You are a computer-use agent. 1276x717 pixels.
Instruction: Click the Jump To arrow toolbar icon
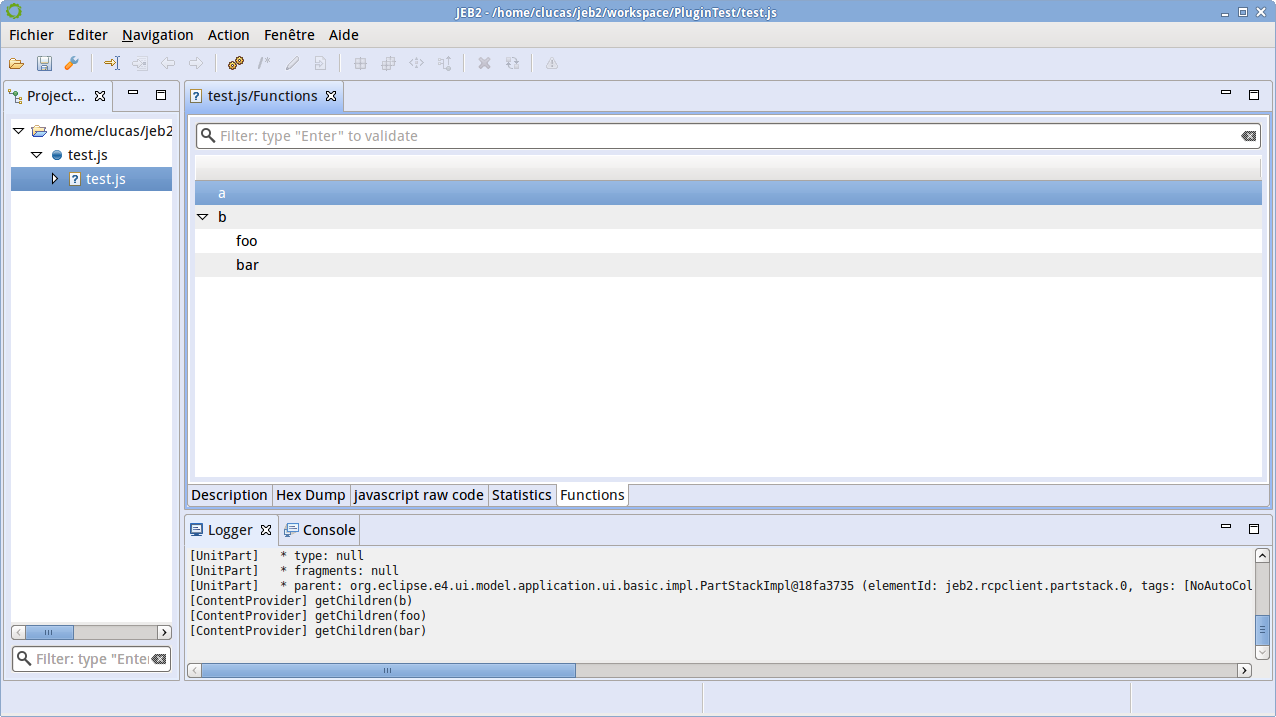pos(111,63)
